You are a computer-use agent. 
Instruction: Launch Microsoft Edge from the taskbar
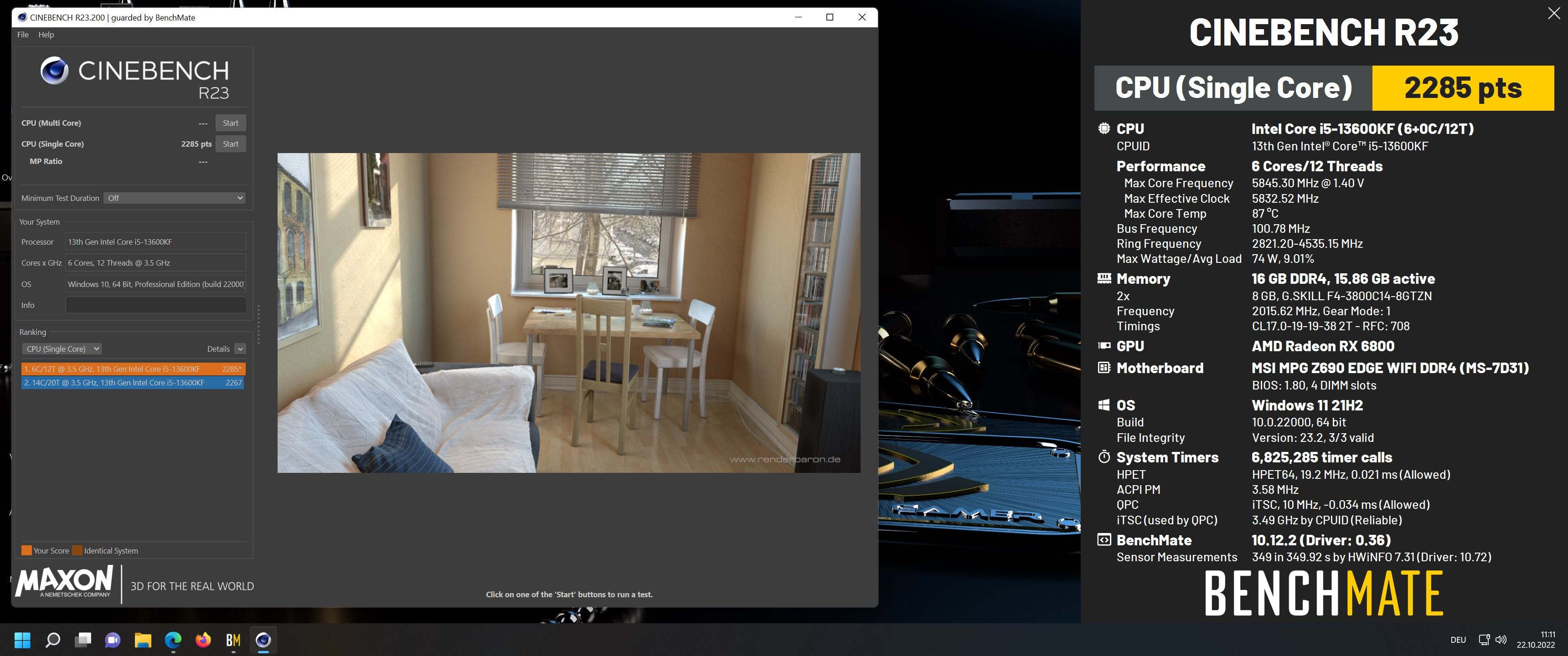pyautogui.click(x=173, y=640)
